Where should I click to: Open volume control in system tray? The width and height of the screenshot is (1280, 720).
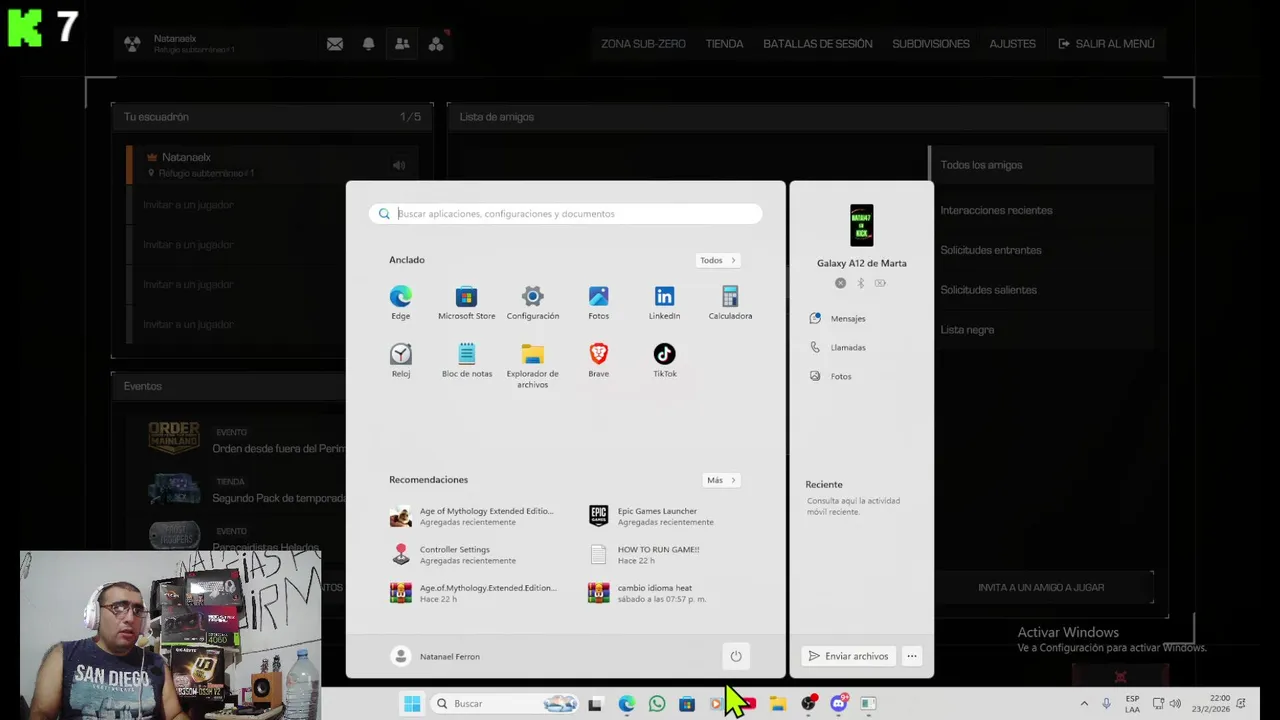1175,704
